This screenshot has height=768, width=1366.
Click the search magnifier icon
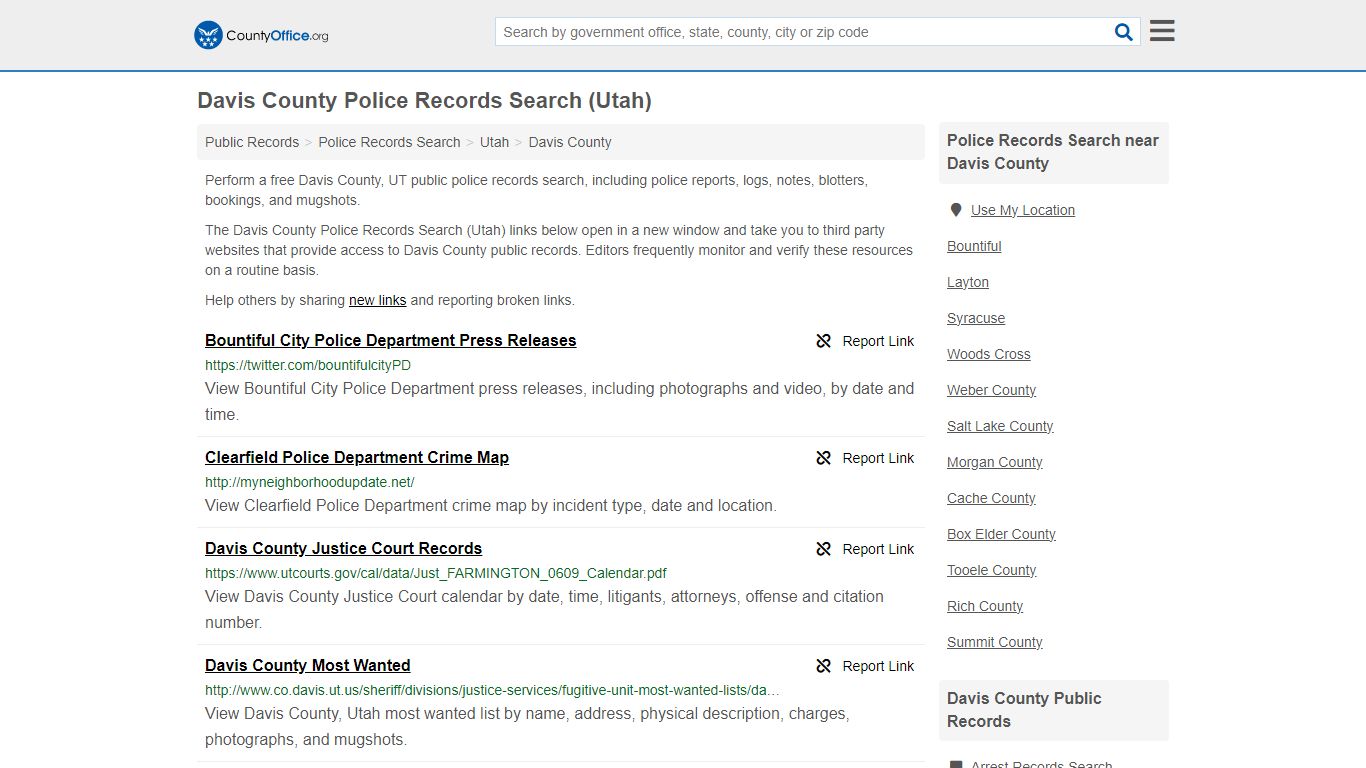pos(1124,32)
